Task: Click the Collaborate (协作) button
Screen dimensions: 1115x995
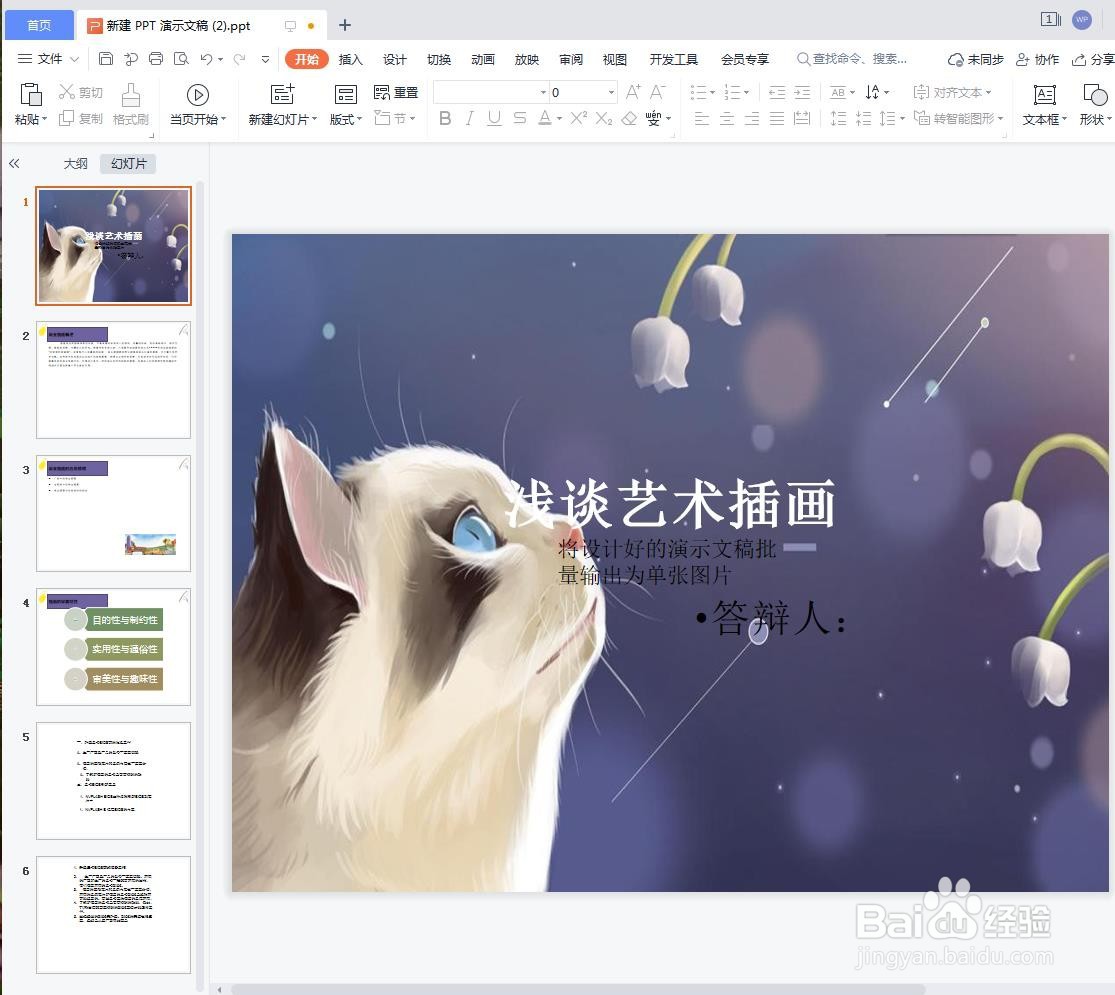Action: point(1037,59)
